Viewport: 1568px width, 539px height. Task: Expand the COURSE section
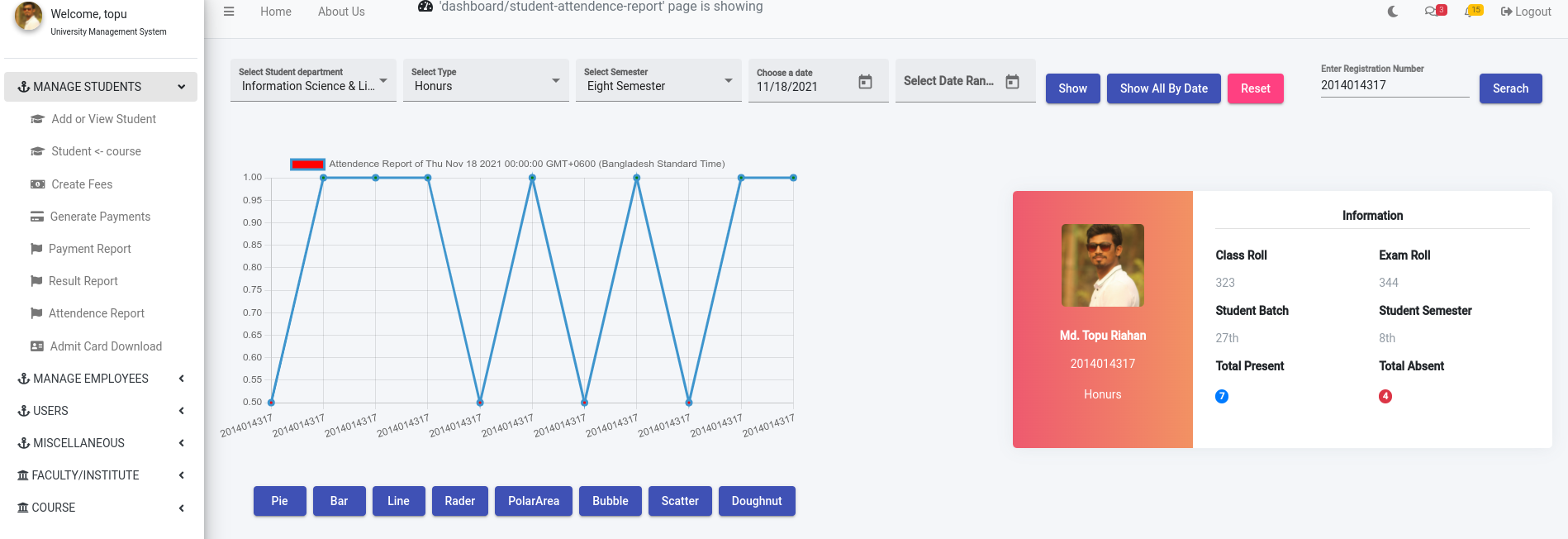(101, 508)
